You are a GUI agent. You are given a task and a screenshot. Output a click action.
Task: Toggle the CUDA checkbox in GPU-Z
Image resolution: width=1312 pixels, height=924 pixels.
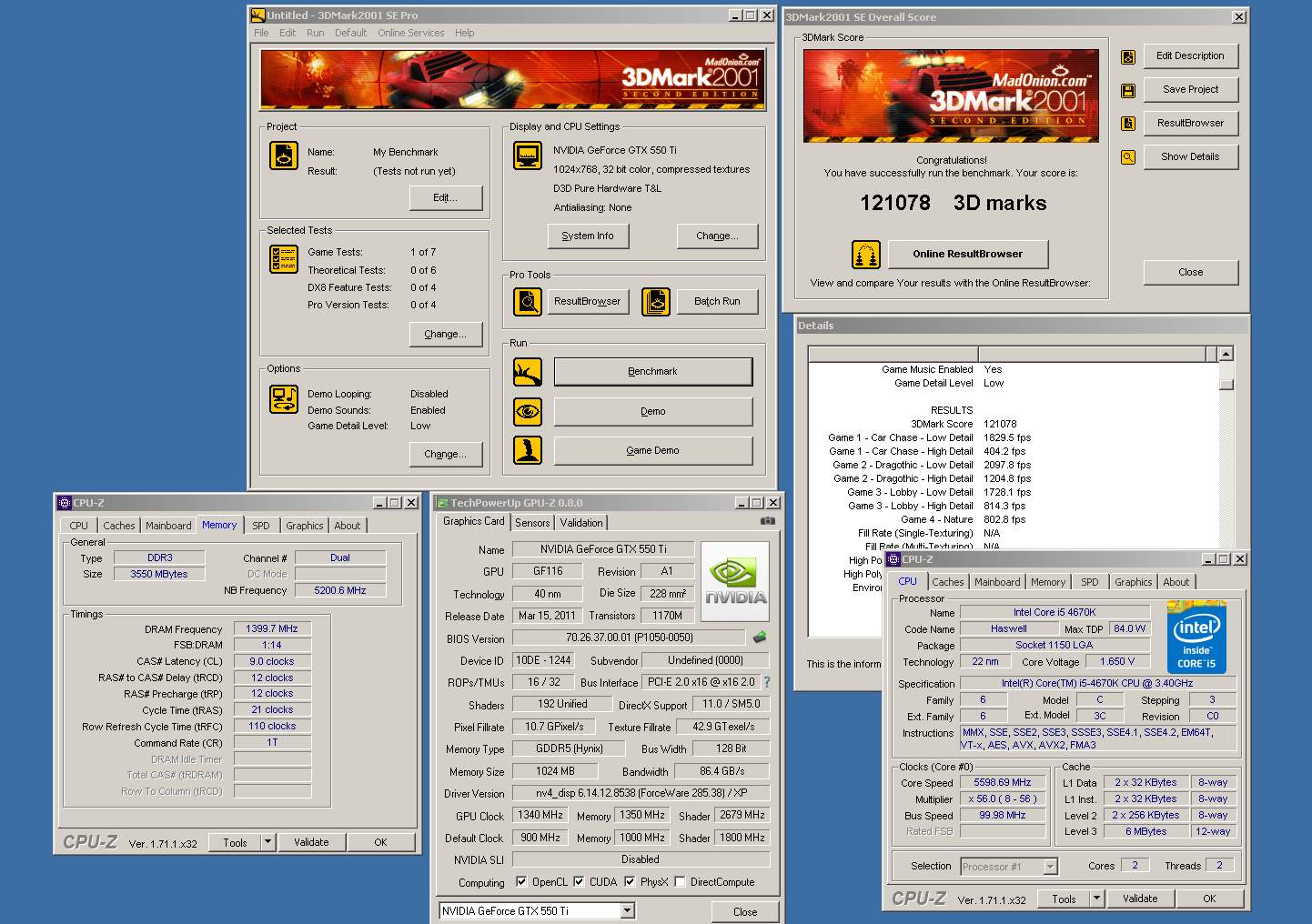[579, 881]
